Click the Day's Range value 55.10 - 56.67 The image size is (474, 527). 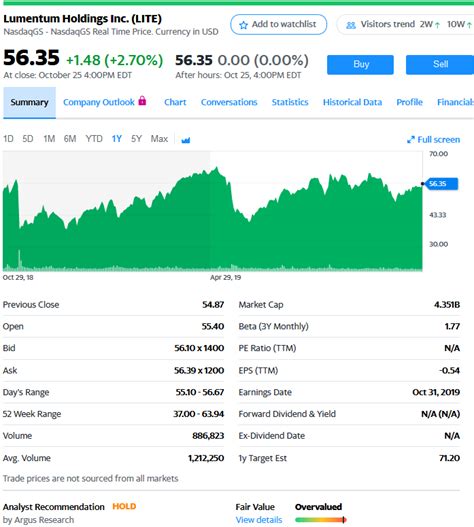[x=200, y=392]
